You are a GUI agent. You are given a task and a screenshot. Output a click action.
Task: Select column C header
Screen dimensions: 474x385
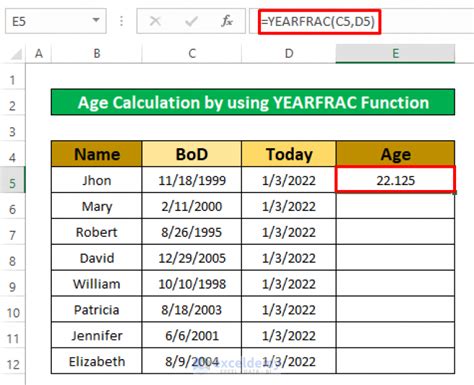192,53
